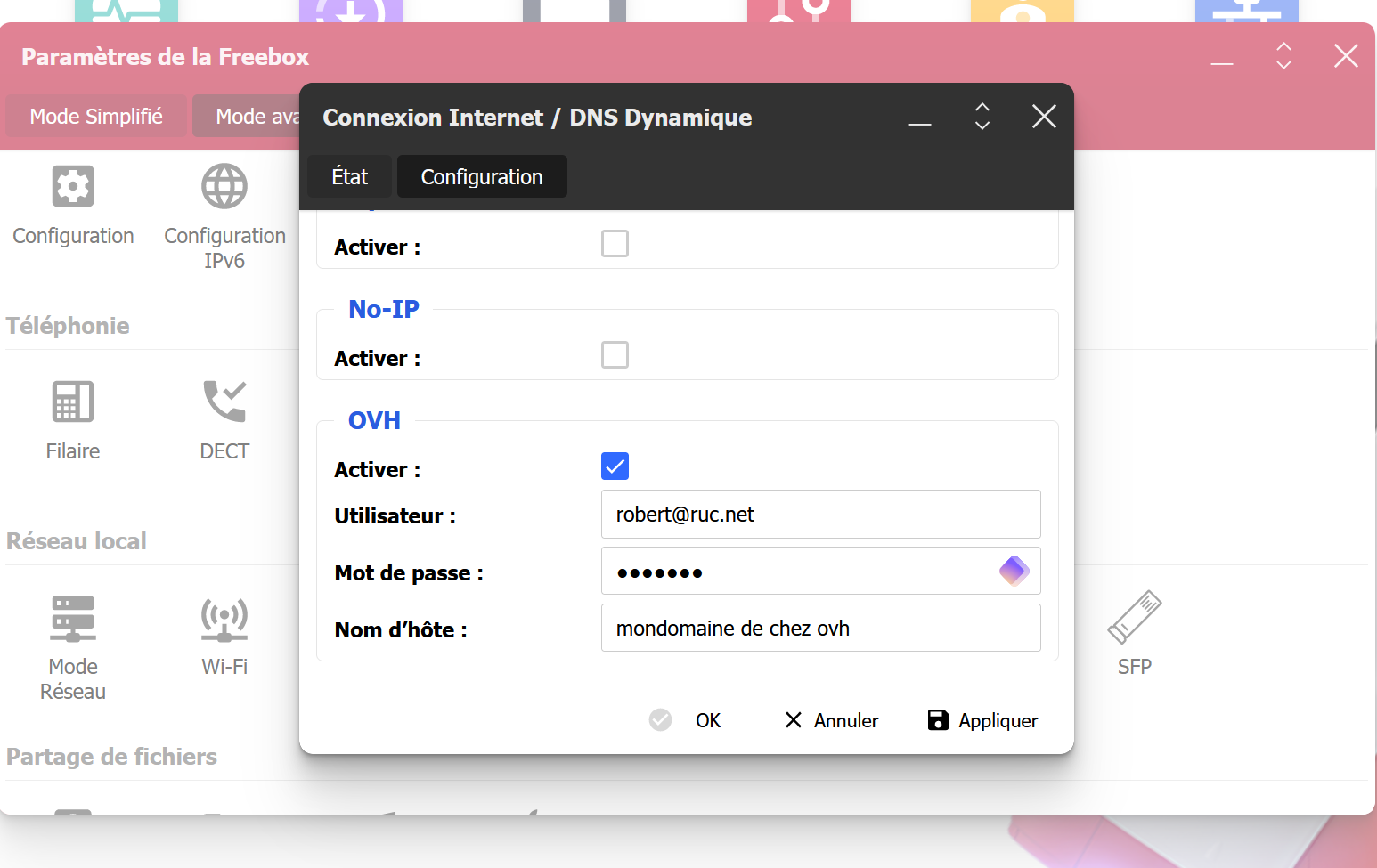Click the Appliquer button

982,720
